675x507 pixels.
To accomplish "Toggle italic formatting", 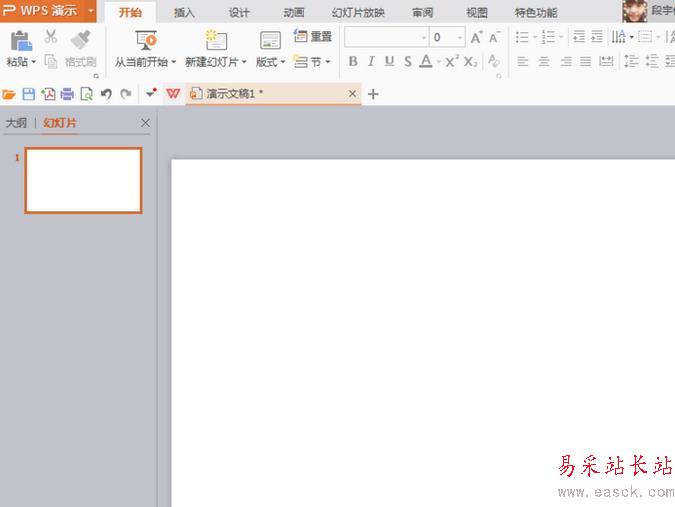I will [371, 62].
